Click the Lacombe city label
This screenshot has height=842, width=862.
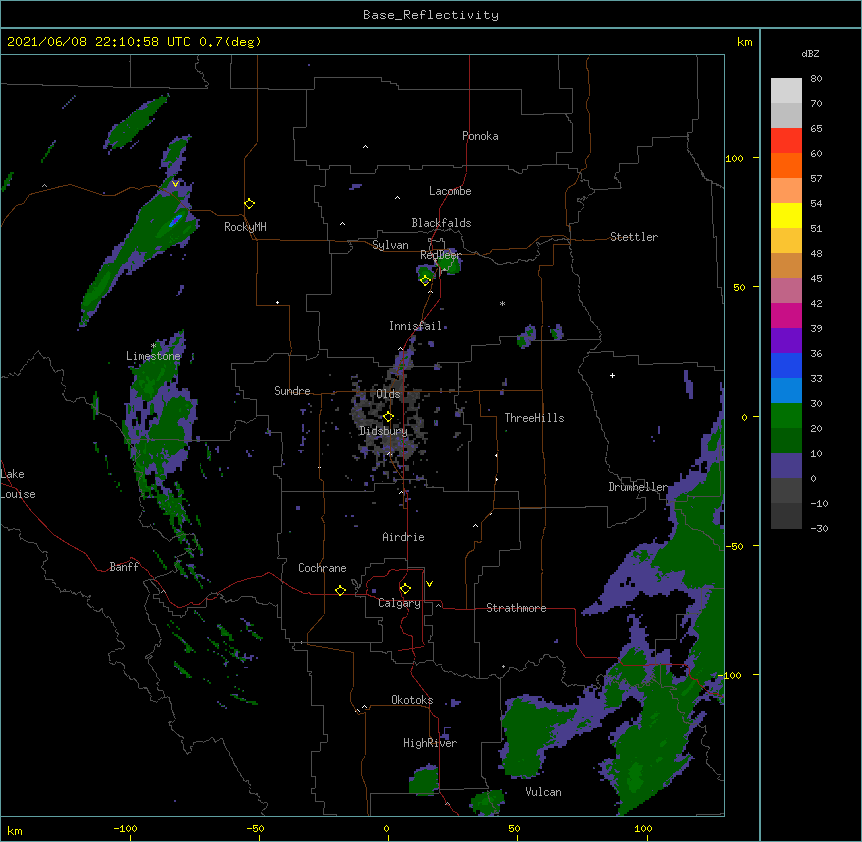450,191
